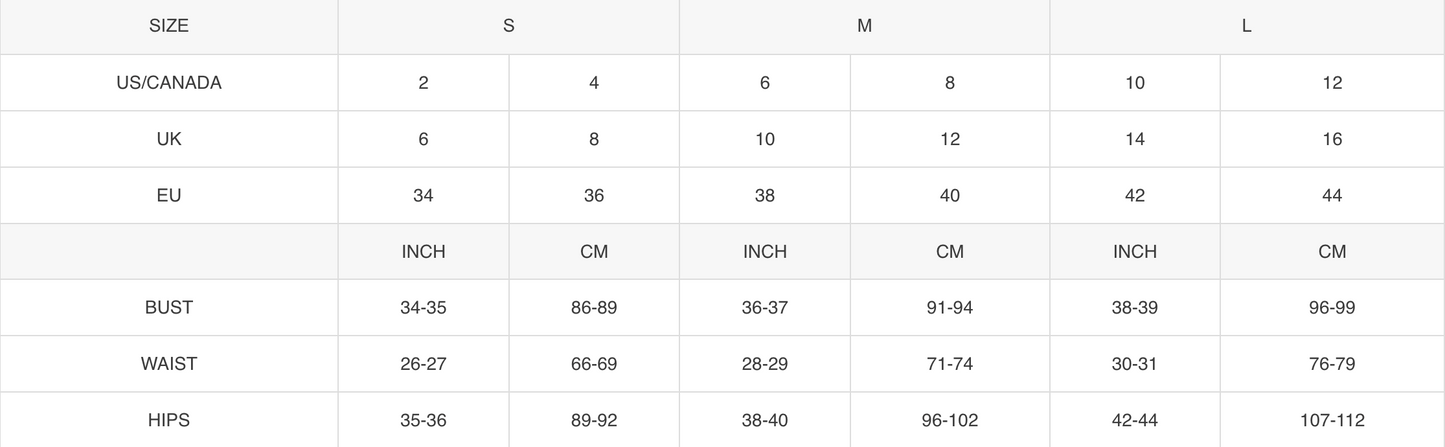Click waist measurement 28-29 inches
The image size is (1445, 447).
point(765,364)
